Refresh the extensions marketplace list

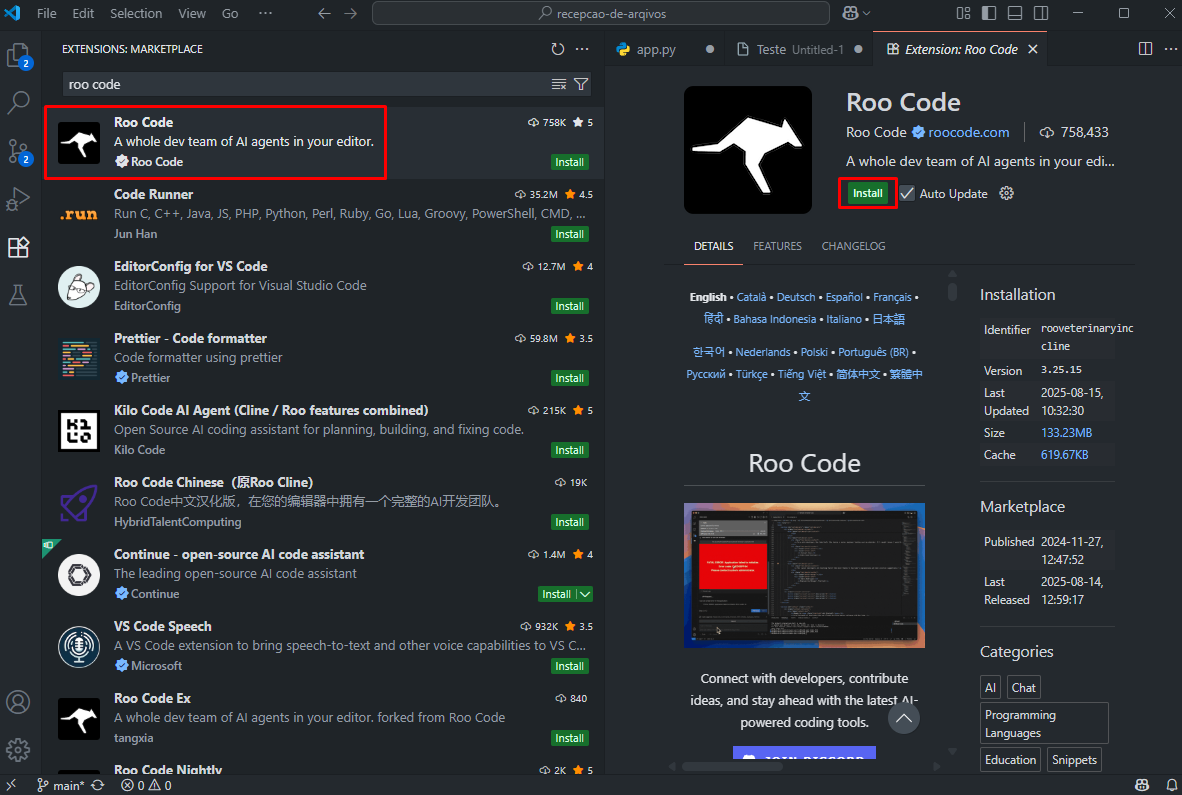tap(557, 49)
